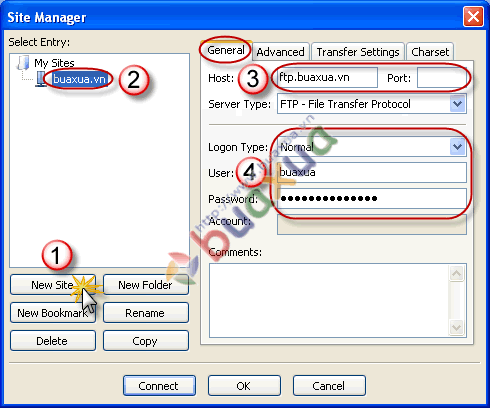Click the New Folder button

[146, 285]
